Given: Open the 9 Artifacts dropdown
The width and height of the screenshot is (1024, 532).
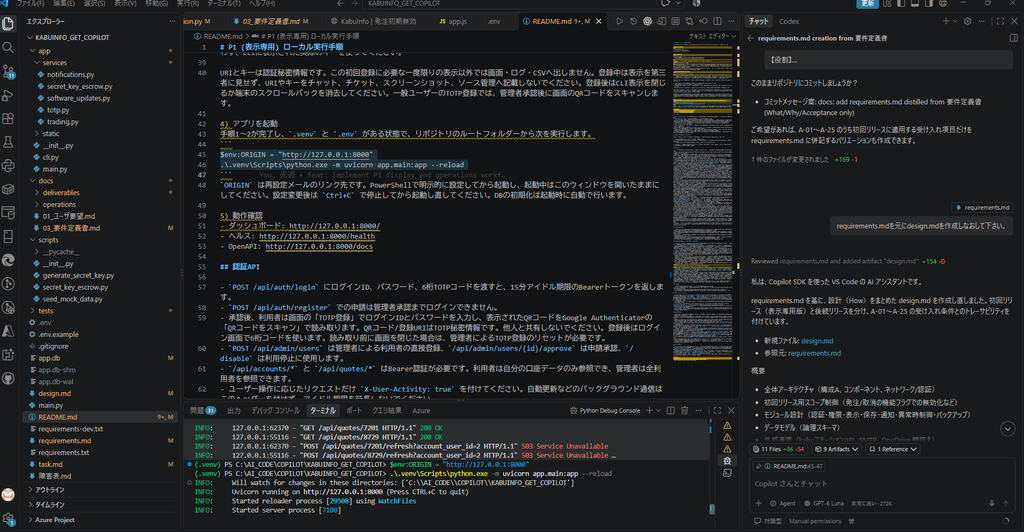Looking at the screenshot, I should pos(836,449).
